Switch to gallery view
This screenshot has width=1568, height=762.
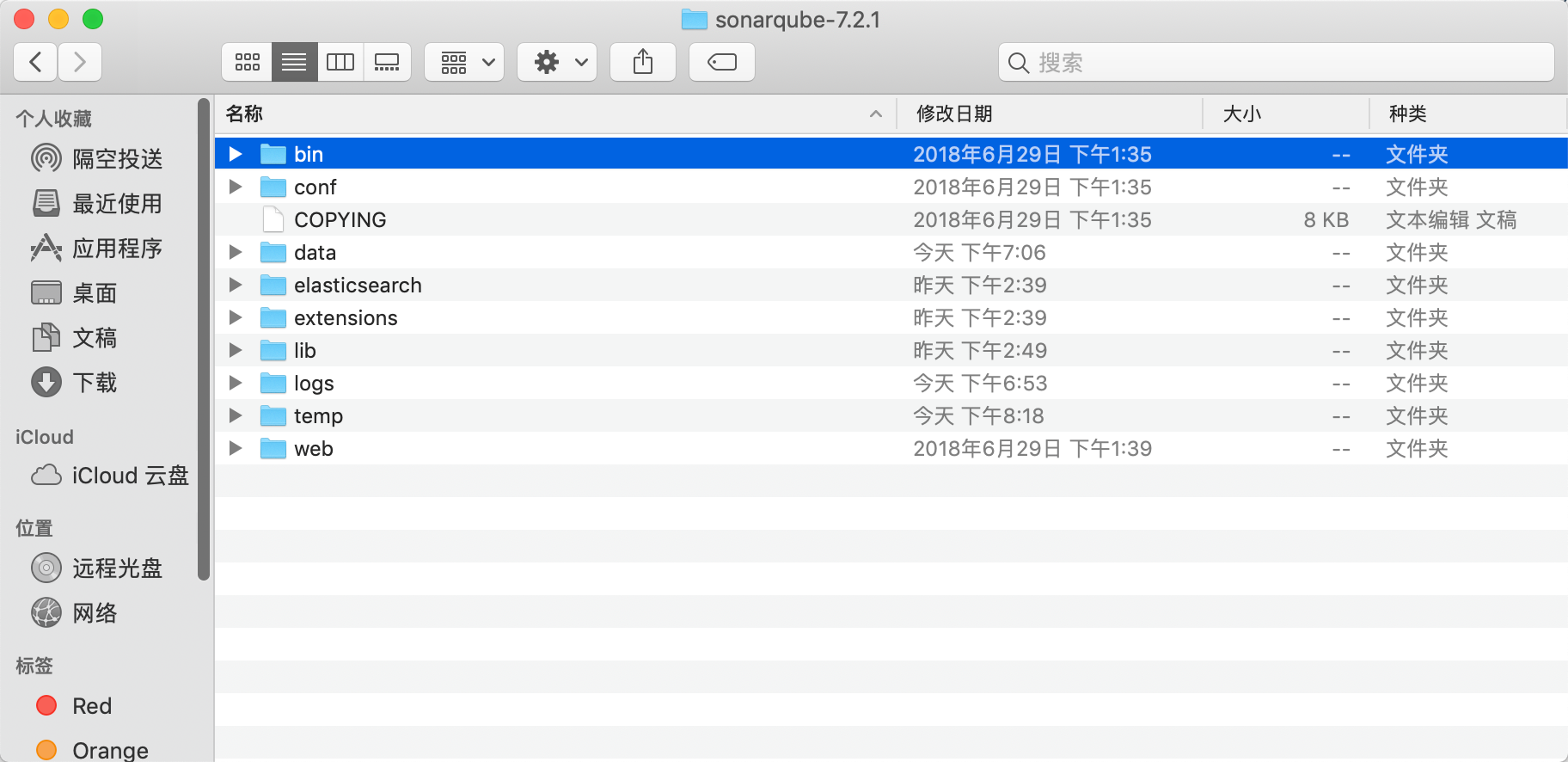pyautogui.click(x=387, y=62)
